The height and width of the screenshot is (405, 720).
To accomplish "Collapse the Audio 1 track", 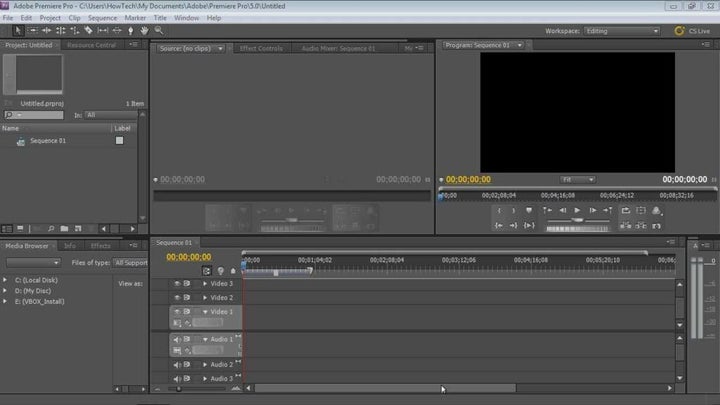I will pos(205,339).
